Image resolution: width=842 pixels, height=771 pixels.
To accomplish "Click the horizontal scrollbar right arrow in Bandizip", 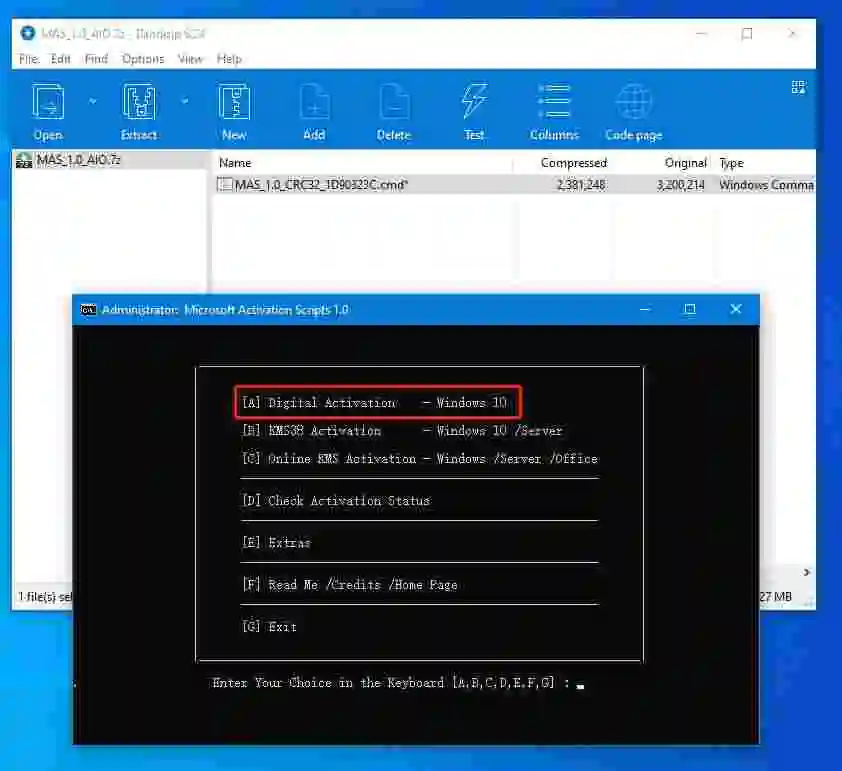I will (806, 572).
